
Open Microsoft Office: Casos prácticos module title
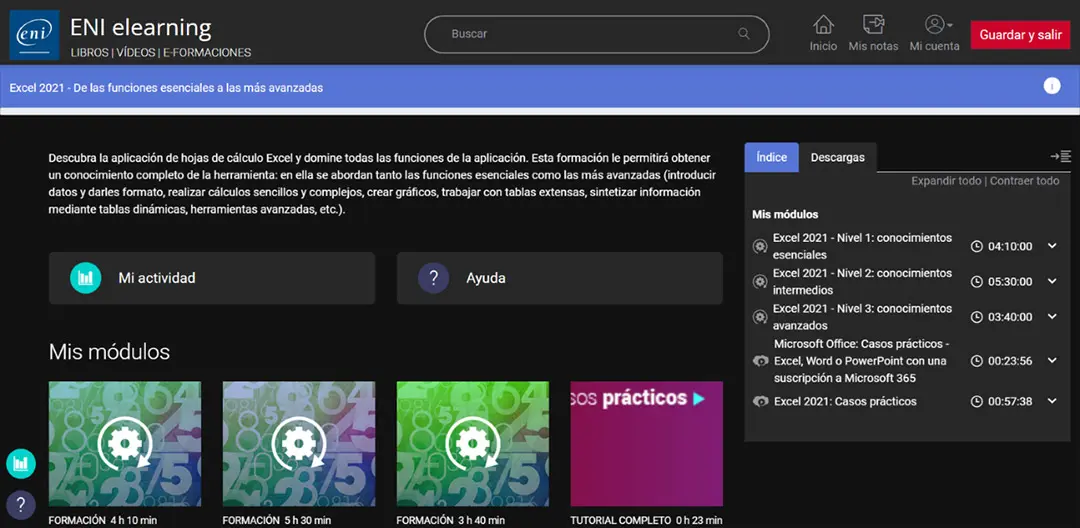pos(861,361)
